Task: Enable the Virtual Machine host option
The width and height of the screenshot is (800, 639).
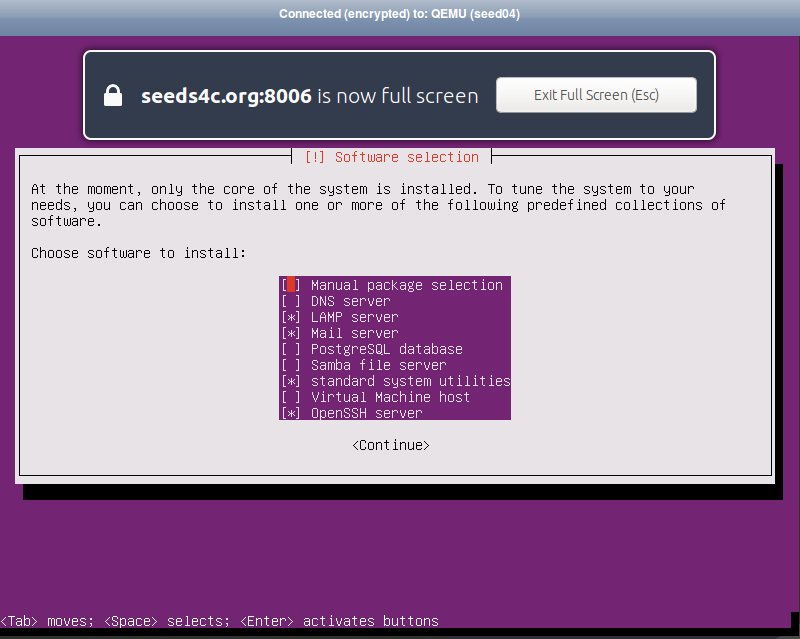Action: pos(291,397)
